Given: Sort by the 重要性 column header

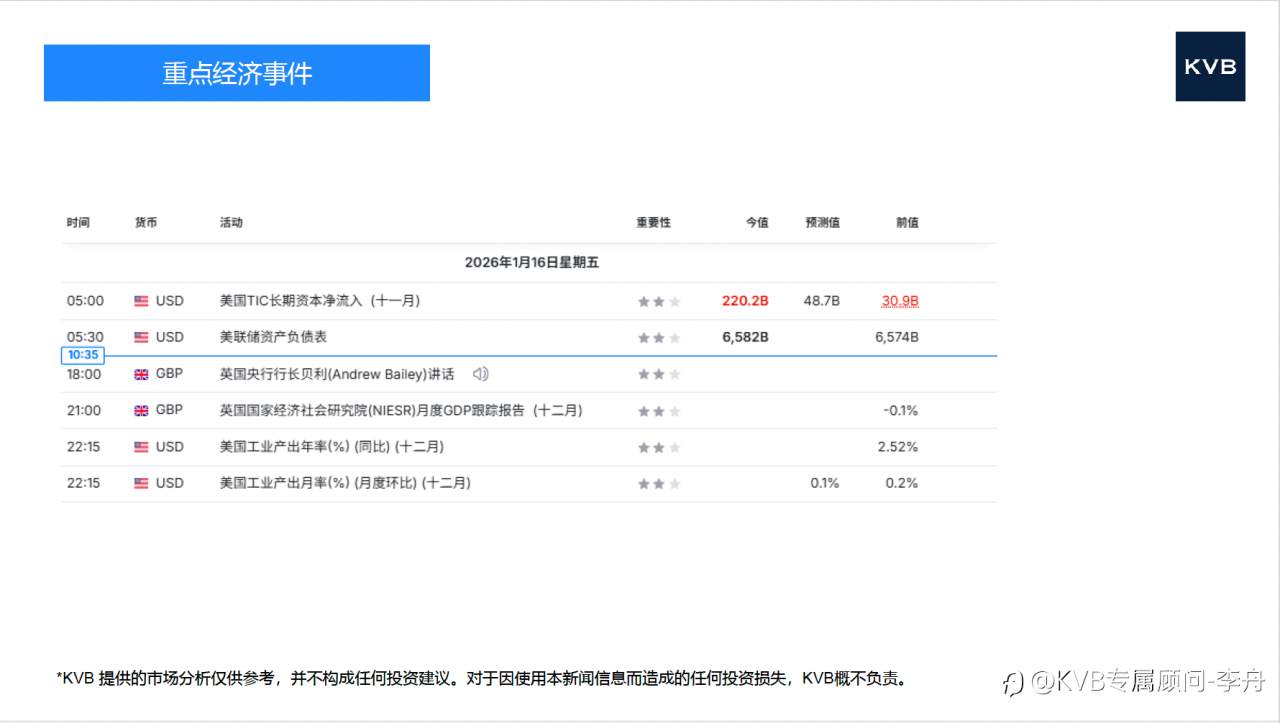Looking at the screenshot, I should (654, 223).
